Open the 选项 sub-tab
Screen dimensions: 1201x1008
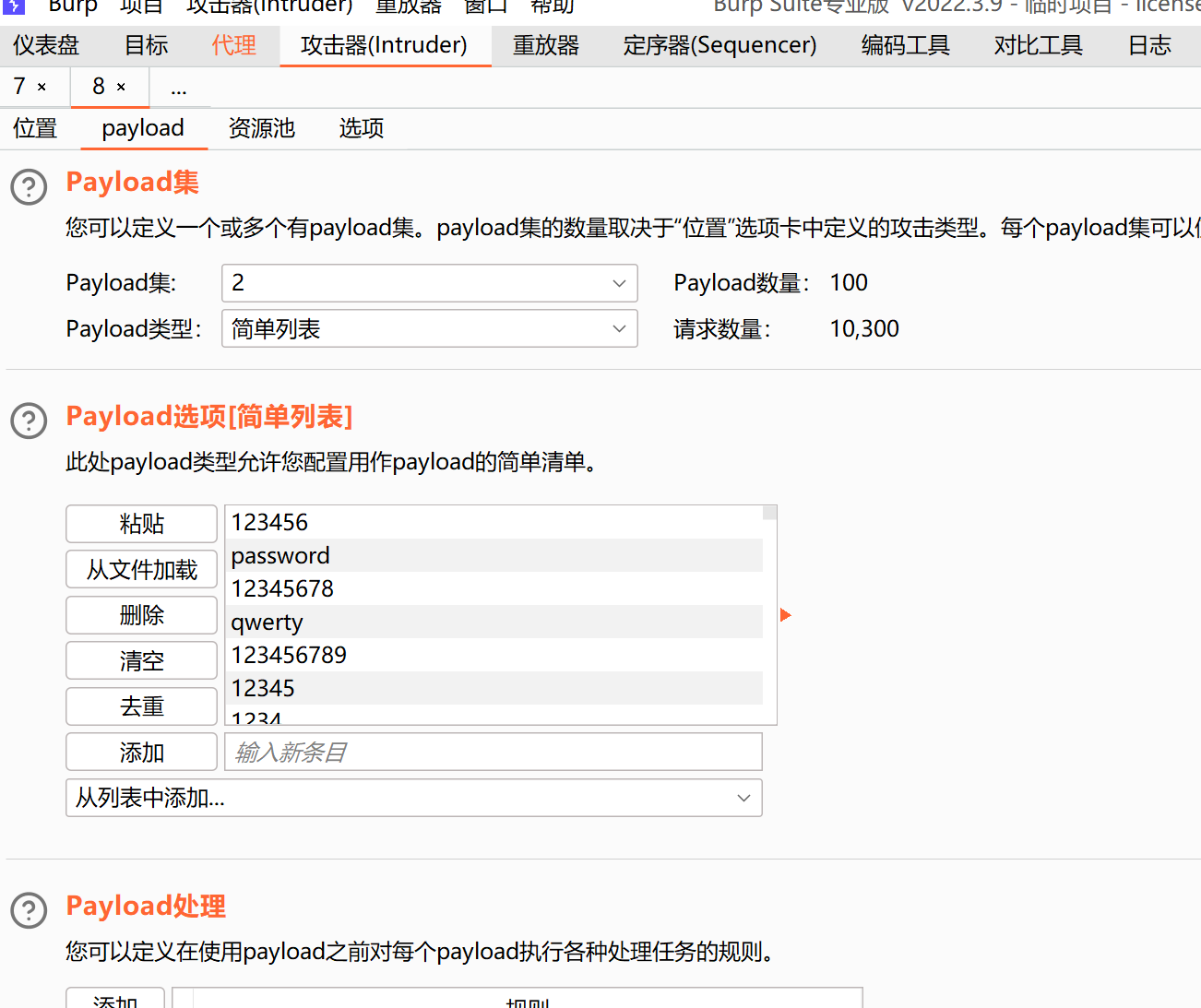(362, 128)
